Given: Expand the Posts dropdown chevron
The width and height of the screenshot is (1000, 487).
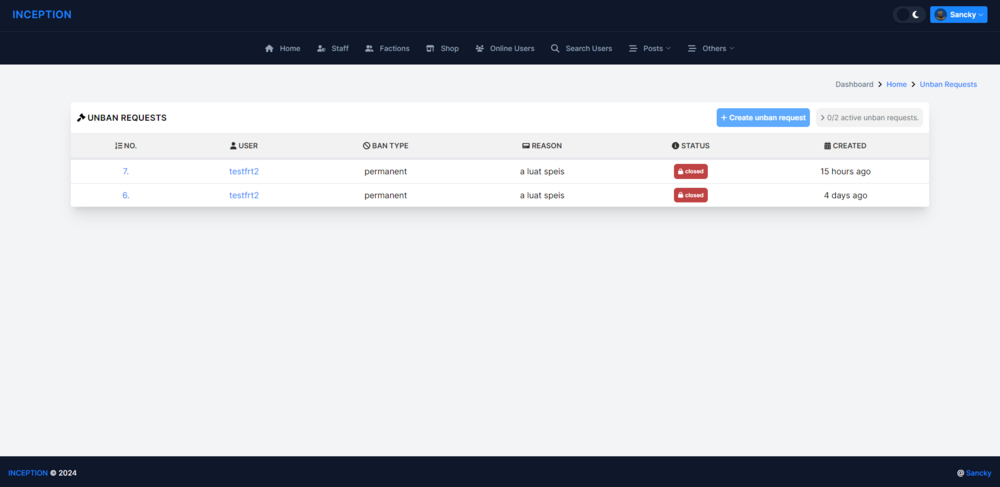Looking at the screenshot, I should point(668,48).
